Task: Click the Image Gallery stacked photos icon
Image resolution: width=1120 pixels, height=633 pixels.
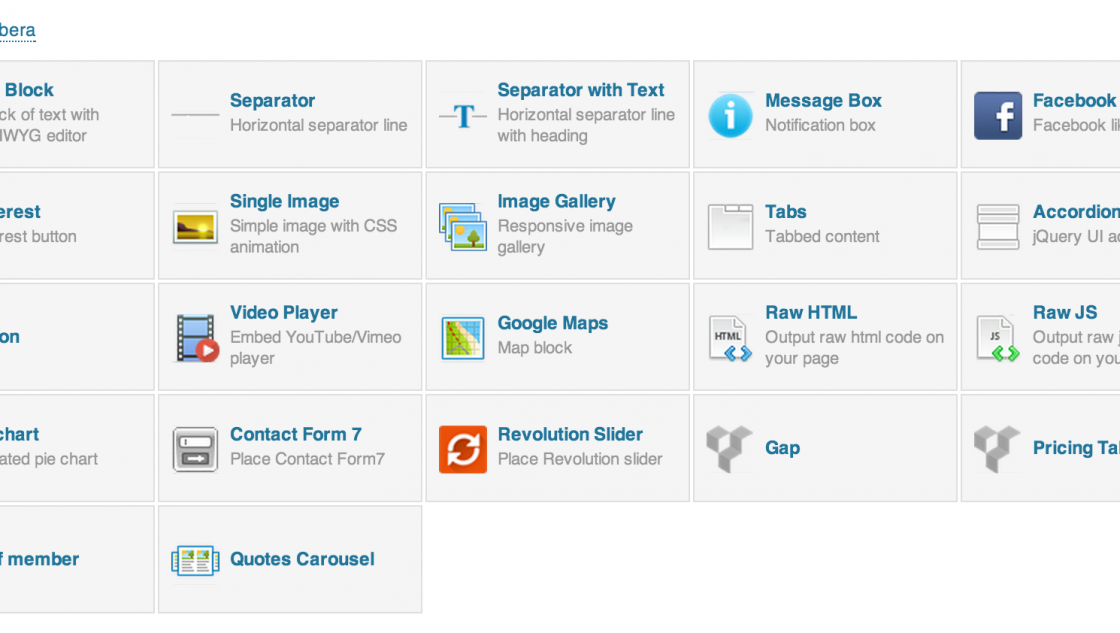Action: (x=462, y=226)
